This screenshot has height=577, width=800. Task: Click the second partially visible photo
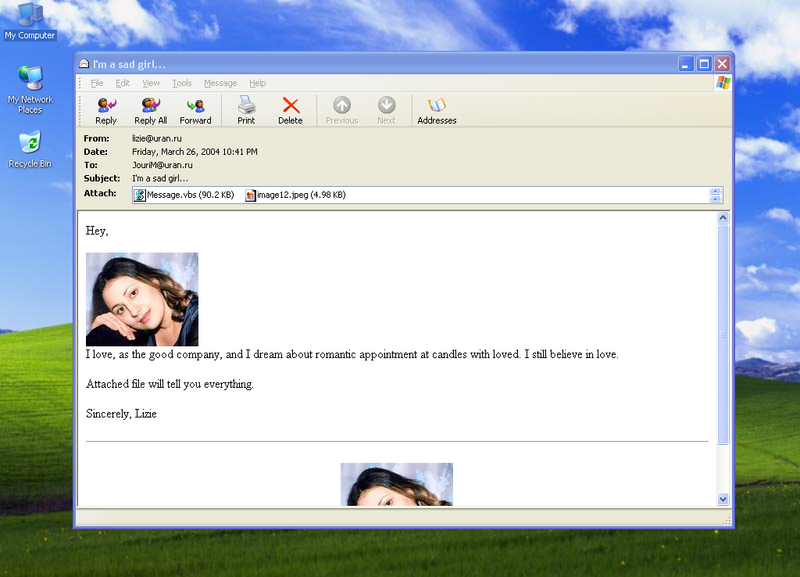point(396,484)
